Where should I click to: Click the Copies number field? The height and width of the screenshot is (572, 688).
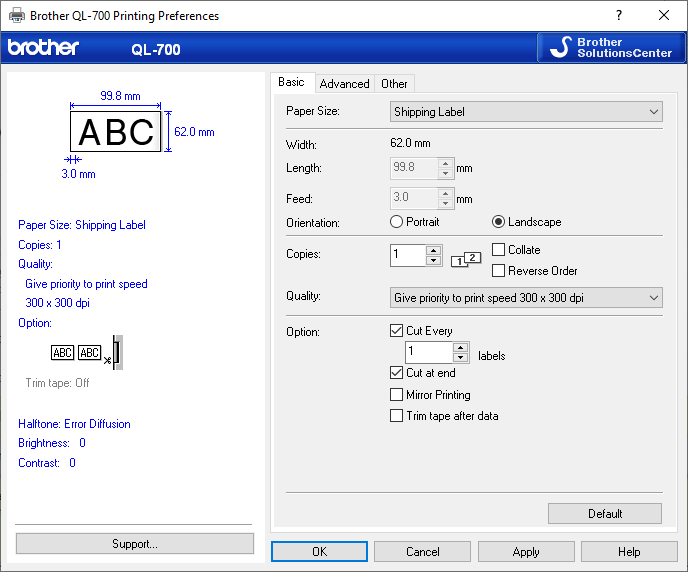[x=408, y=255]
